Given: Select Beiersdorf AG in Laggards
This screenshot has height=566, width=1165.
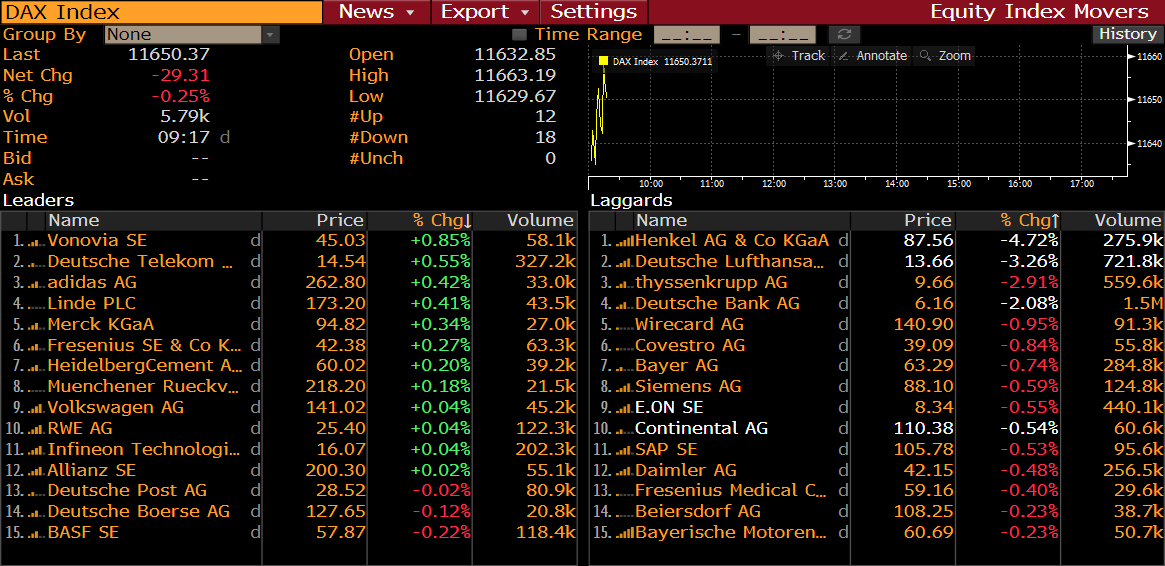Looking at the screenshot, I should 698,512.
